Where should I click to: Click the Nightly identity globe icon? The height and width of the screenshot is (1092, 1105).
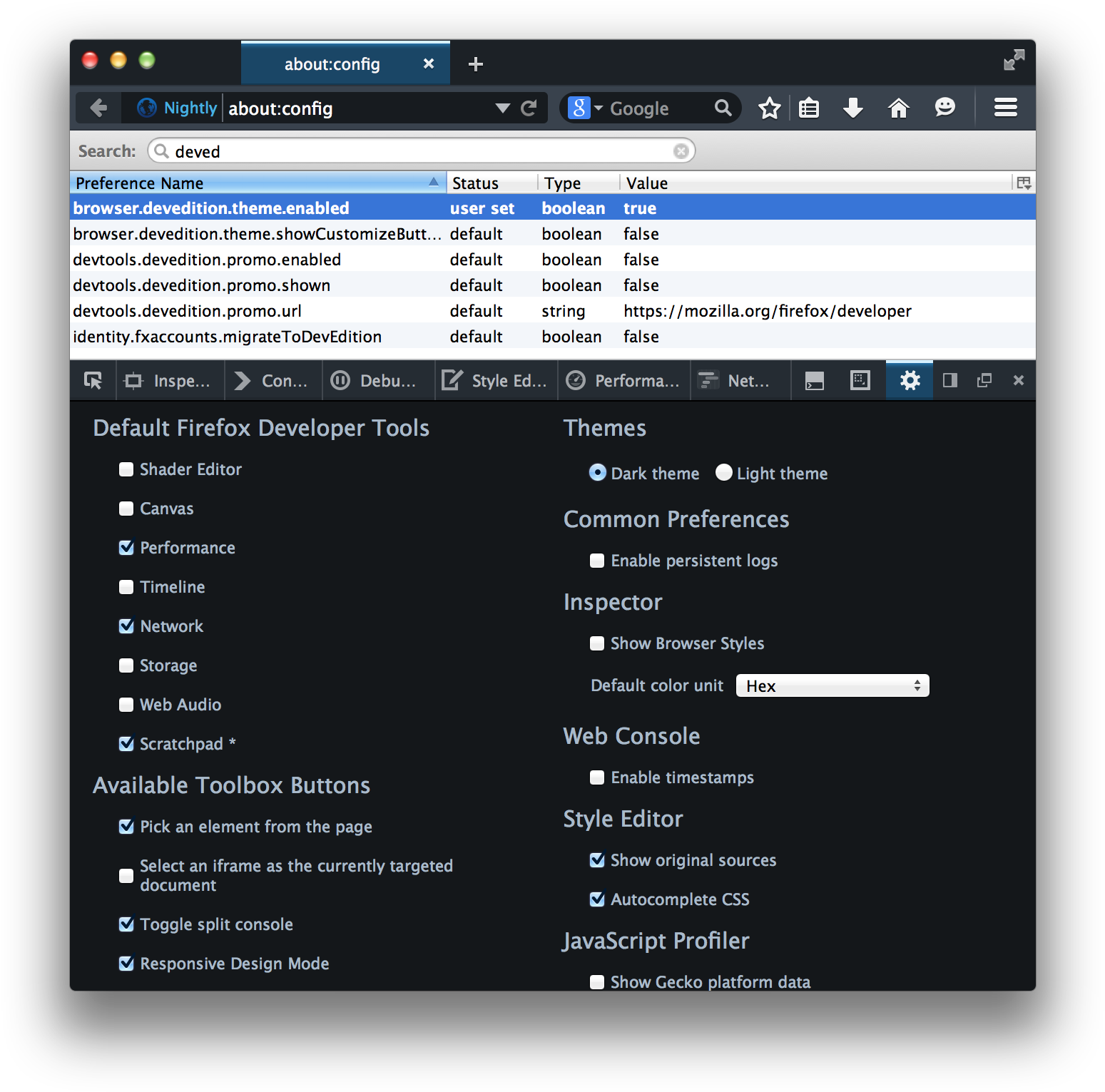(147, 108)
